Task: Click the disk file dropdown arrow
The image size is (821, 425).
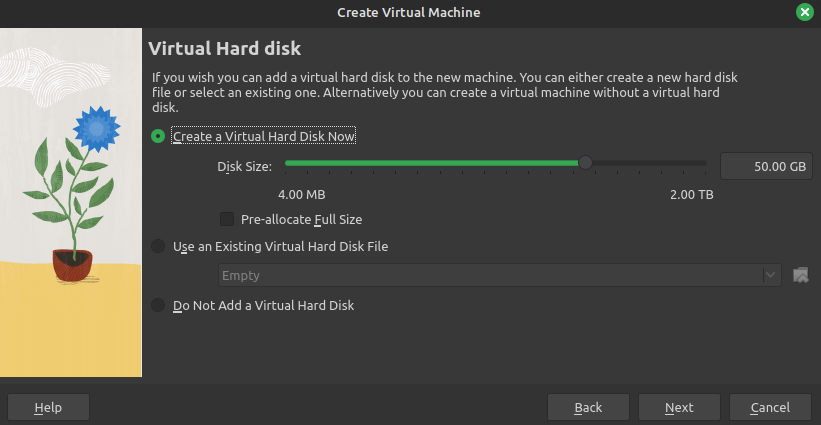Action: coord(770,275)
